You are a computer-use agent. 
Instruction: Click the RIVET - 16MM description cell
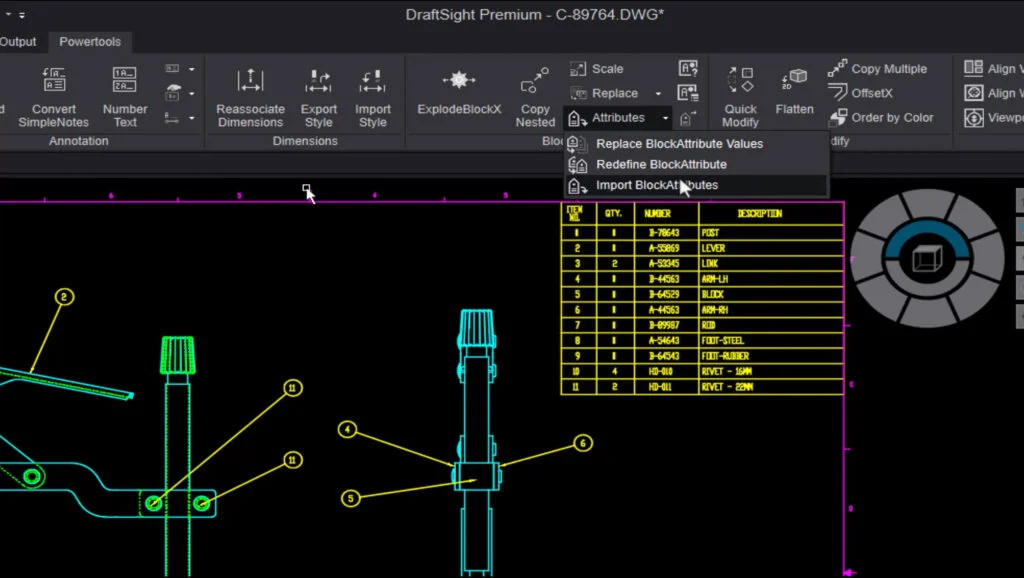(x=771, y=371)
